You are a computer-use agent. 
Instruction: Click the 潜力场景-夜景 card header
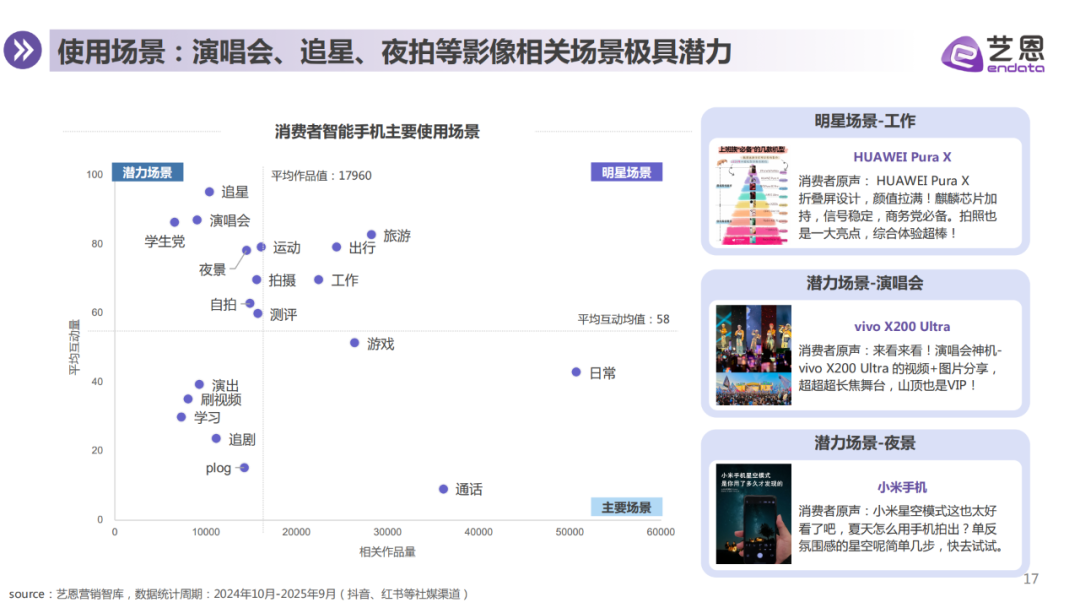tap(865, 443)
